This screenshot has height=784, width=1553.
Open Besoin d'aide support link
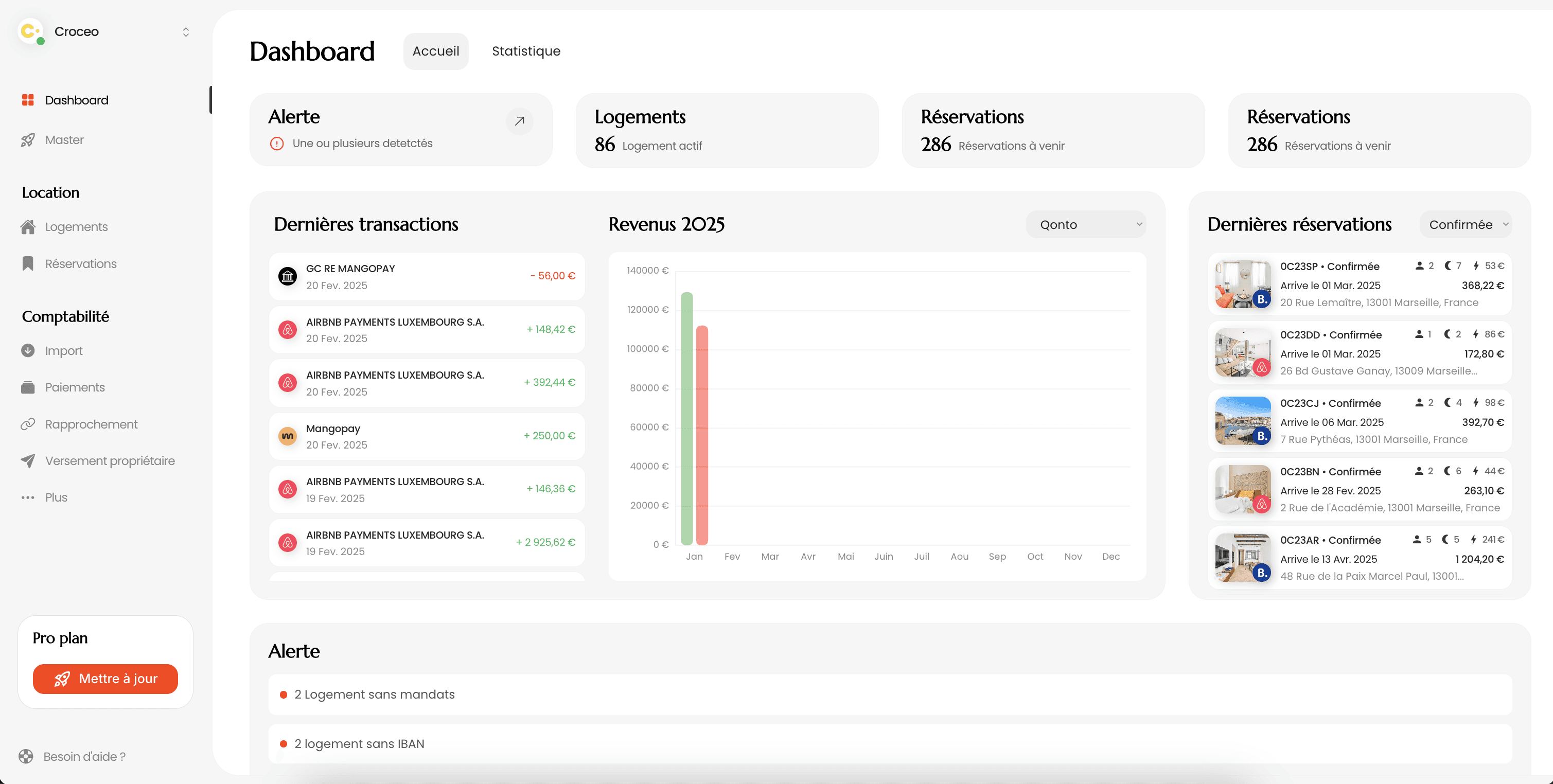coord(84,756)
